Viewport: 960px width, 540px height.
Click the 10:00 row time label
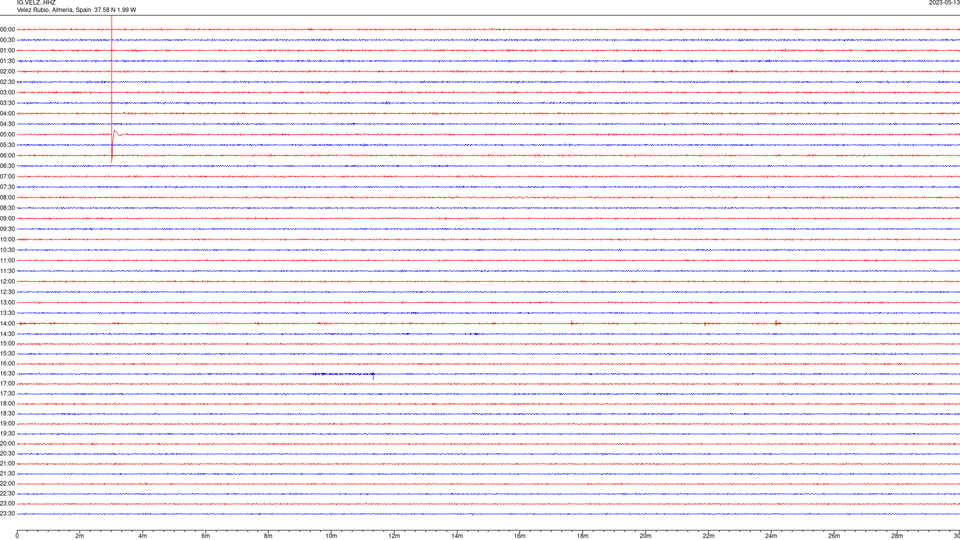pyautogui.click(x=7, y=239)
